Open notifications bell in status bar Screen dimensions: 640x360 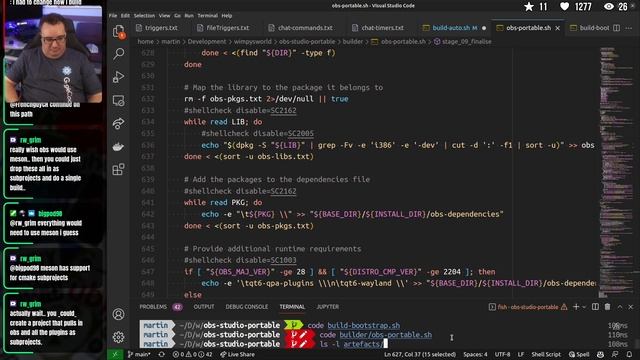[629, 354]
